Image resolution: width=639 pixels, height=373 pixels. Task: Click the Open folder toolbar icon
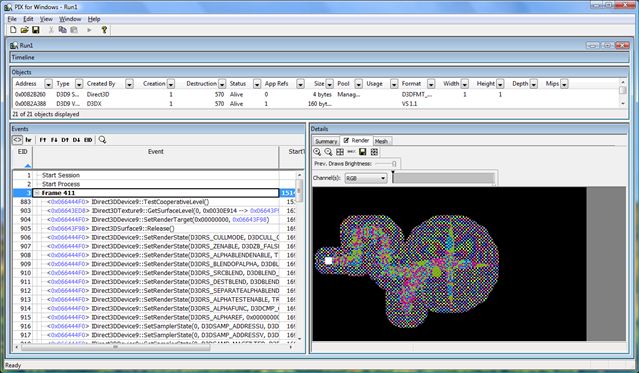(24, 30)
